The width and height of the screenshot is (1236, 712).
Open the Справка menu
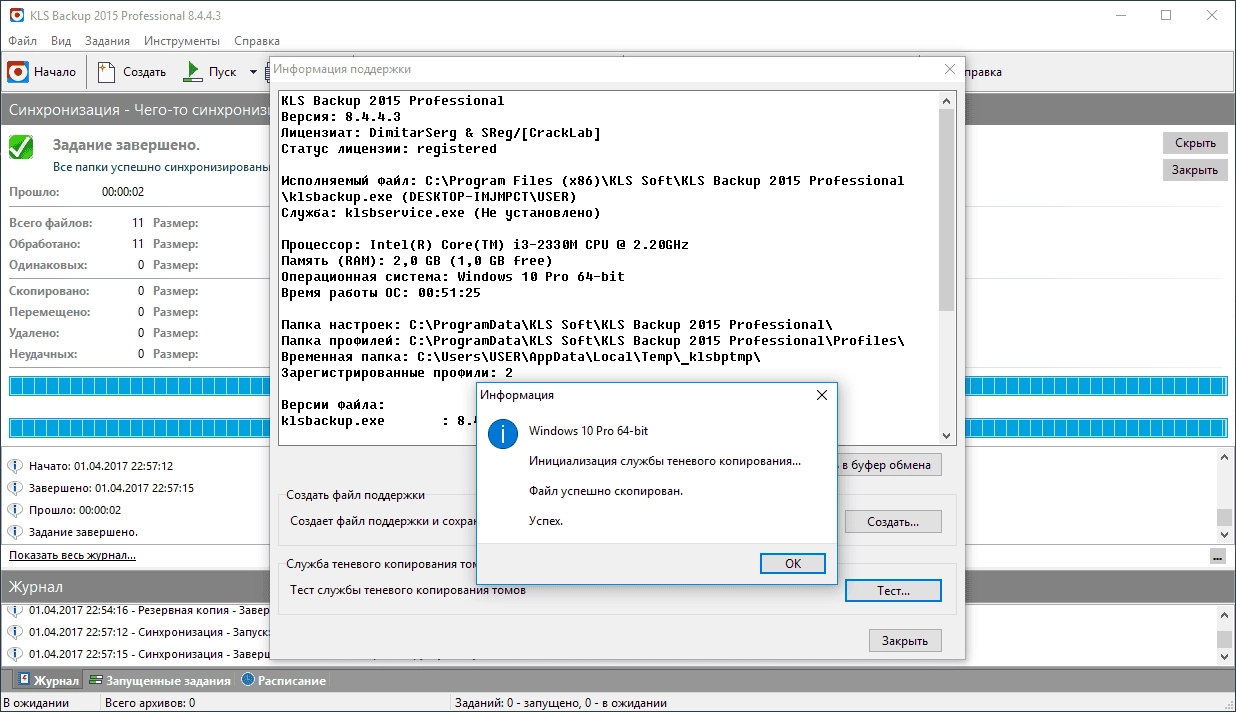tap(257, 41)
